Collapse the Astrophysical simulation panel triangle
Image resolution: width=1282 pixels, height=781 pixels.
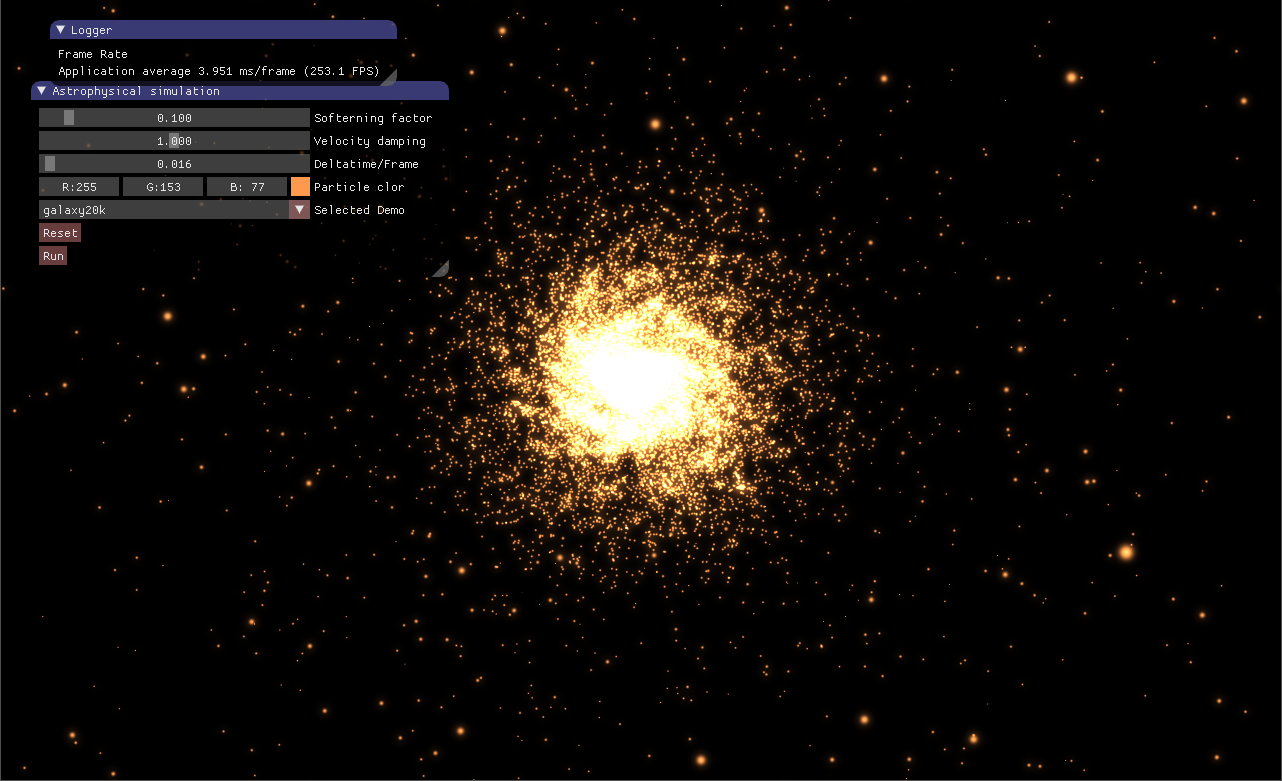41,91
